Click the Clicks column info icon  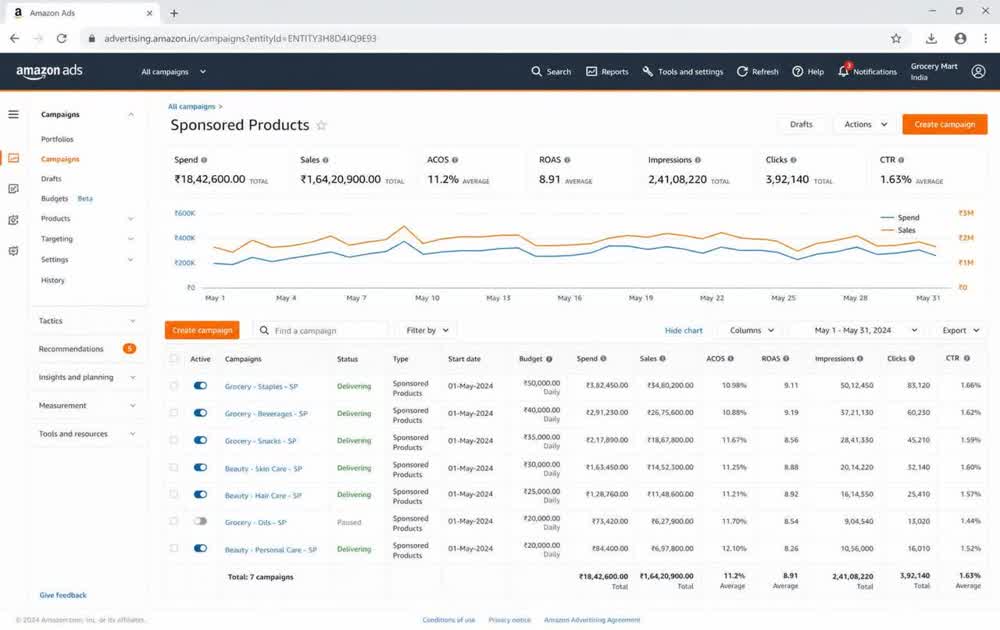[x=912, y=358]
